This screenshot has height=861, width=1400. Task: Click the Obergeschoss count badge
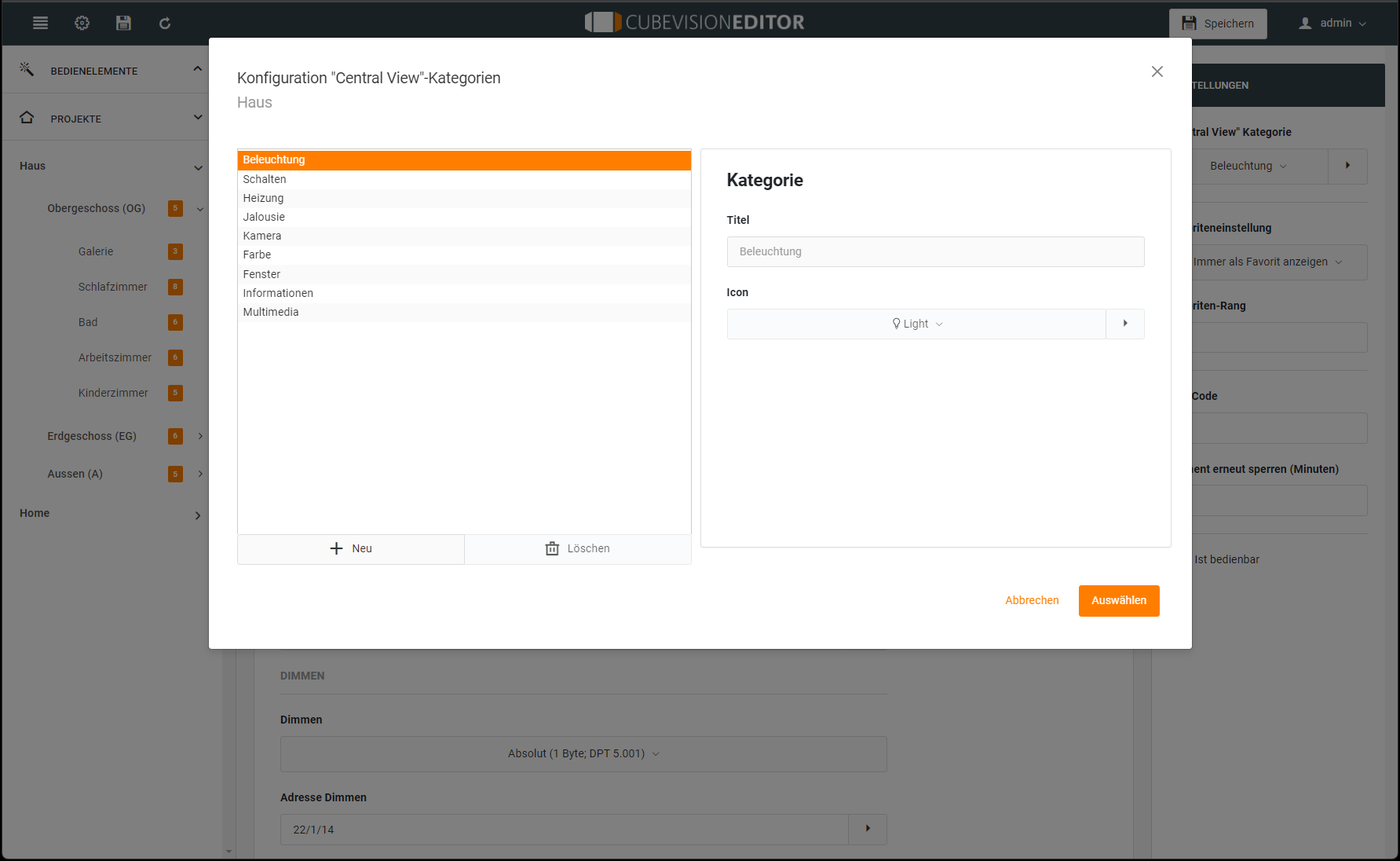coord(175,208)
